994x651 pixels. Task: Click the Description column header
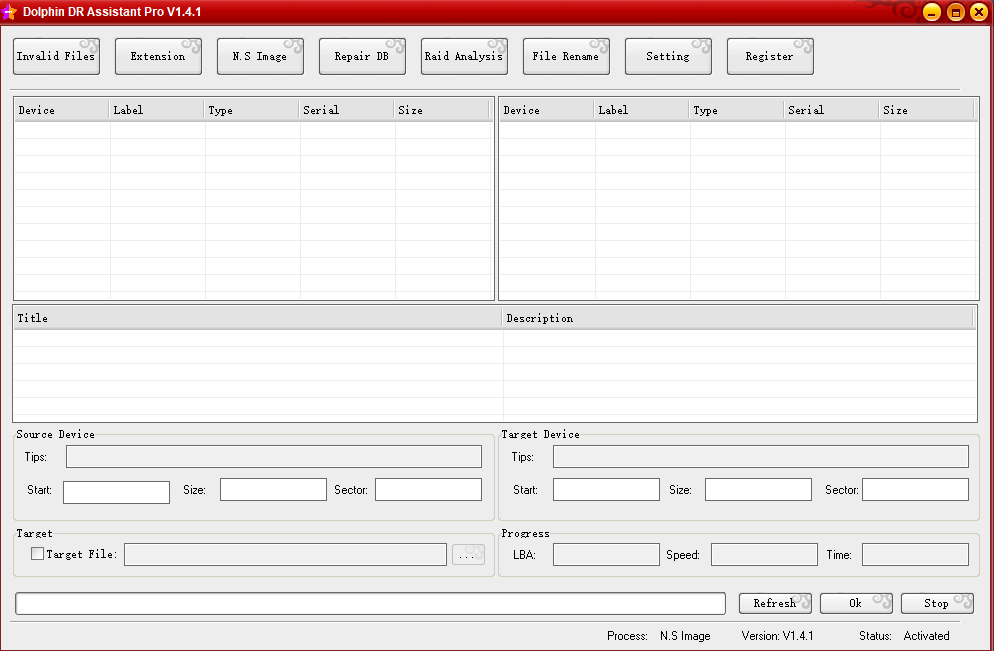(739, 318)
